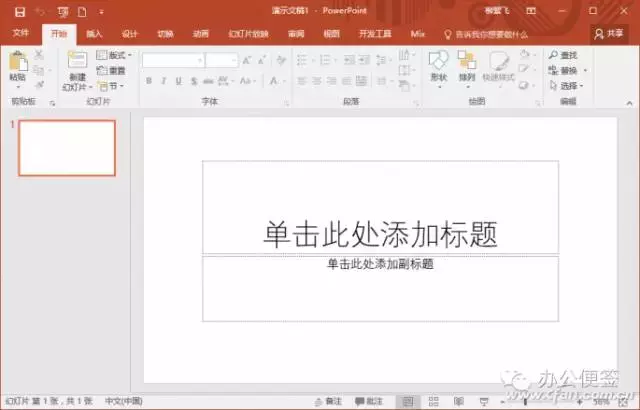Screen dimensions: 640x410
Task: Click the Quick Styles (快速样式) icon
Action: [x=498, y=61]
